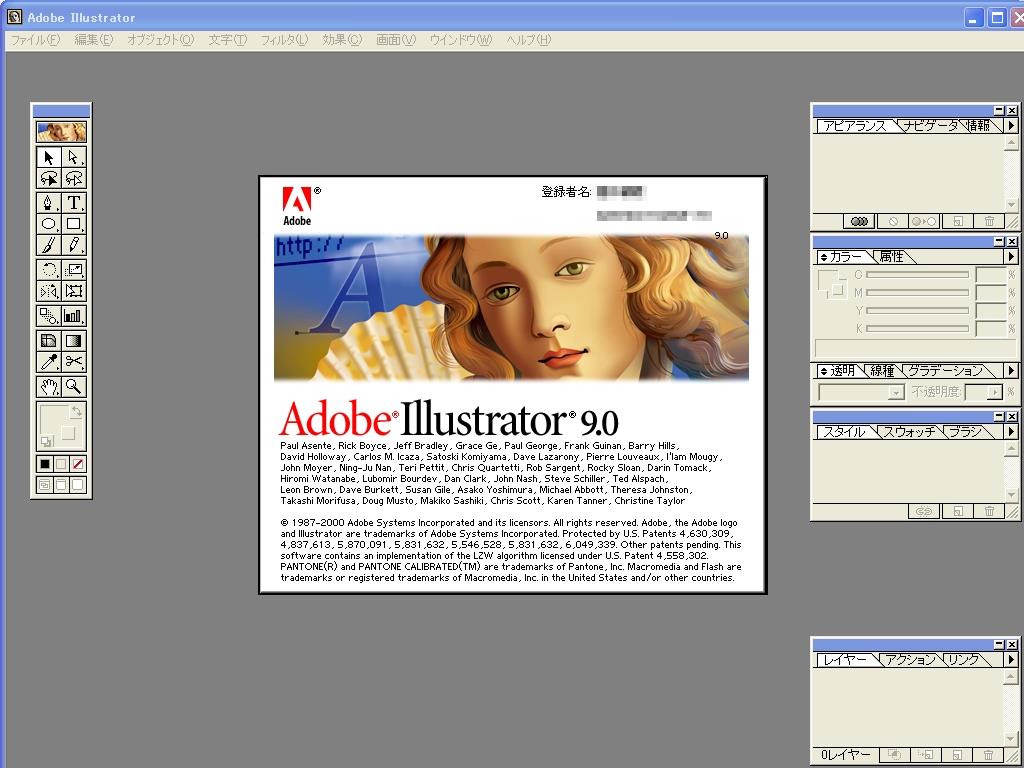This screenshot has height=768, width=1024.
Task: Open フィルタ(L) menu
Action: click(284, 40)
